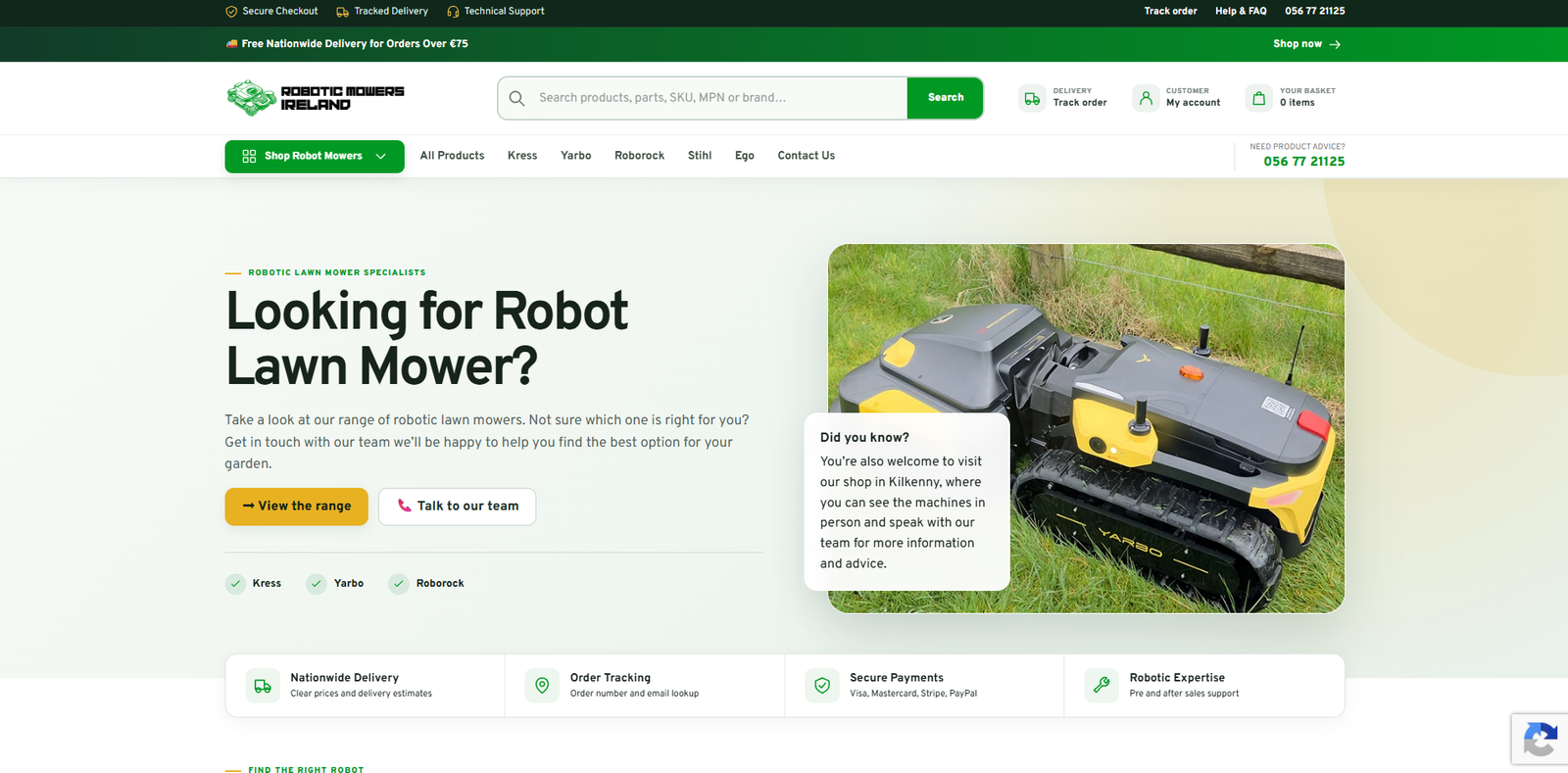This screenshot has height=773, width=1568.
Task: Click the Nationwide Delivery truck icon
Action: [263, 686]
